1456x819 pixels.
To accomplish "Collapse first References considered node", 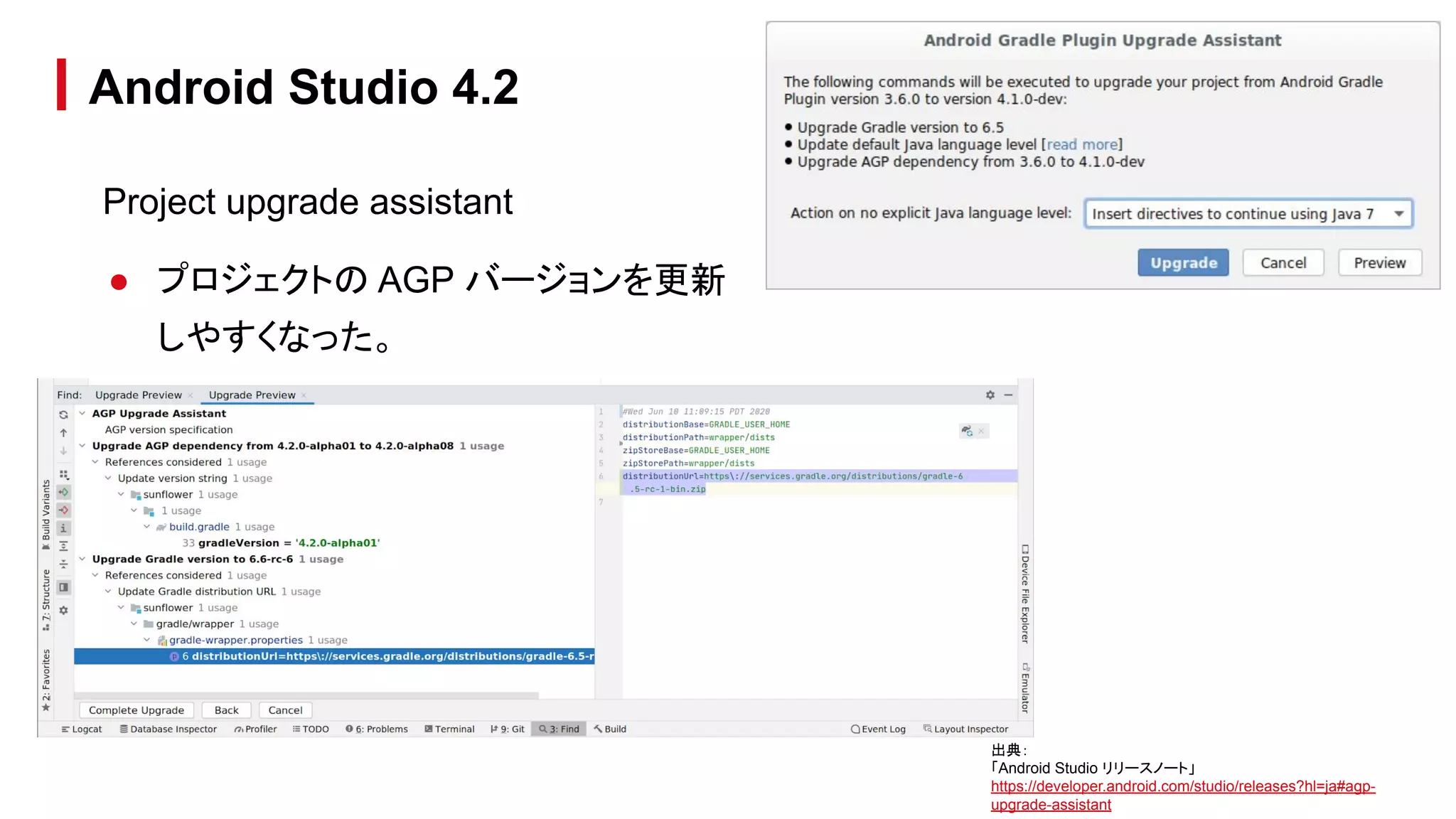I will coord(95,462).
